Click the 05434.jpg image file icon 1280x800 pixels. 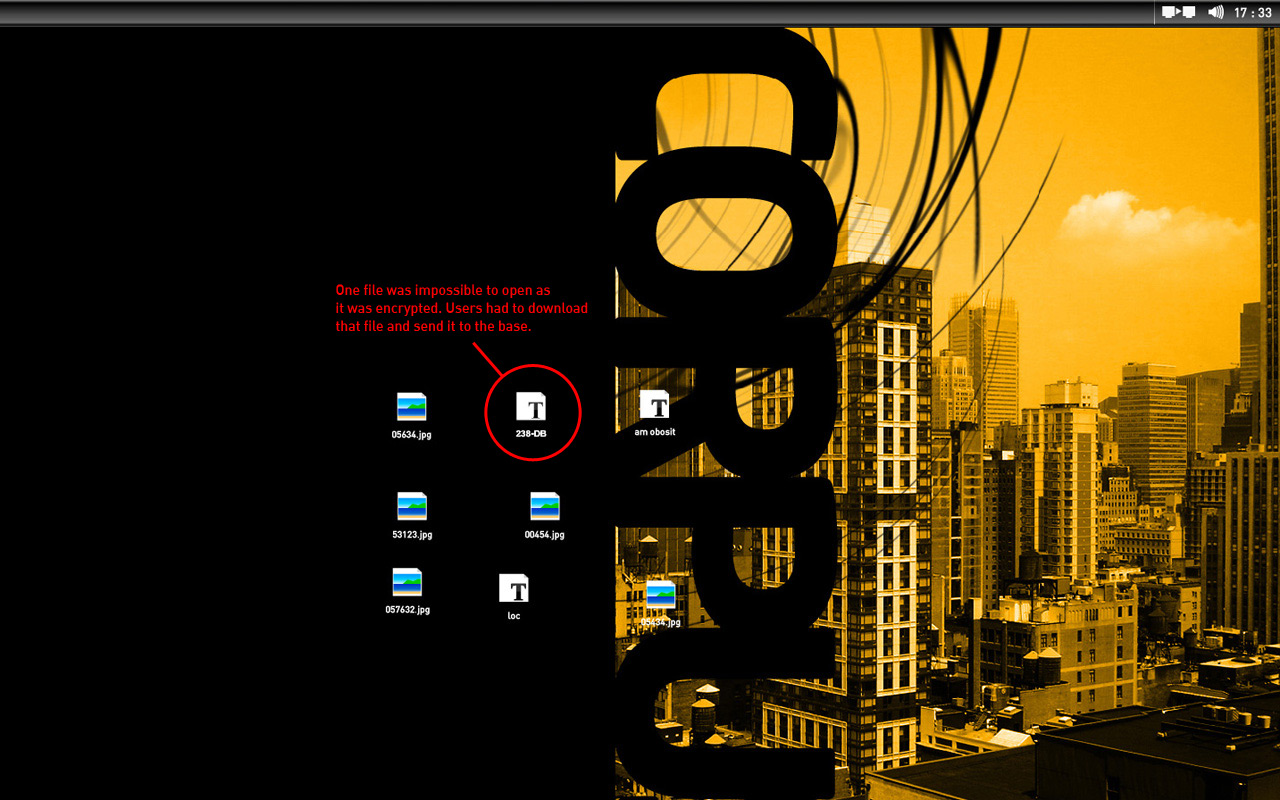661,594
